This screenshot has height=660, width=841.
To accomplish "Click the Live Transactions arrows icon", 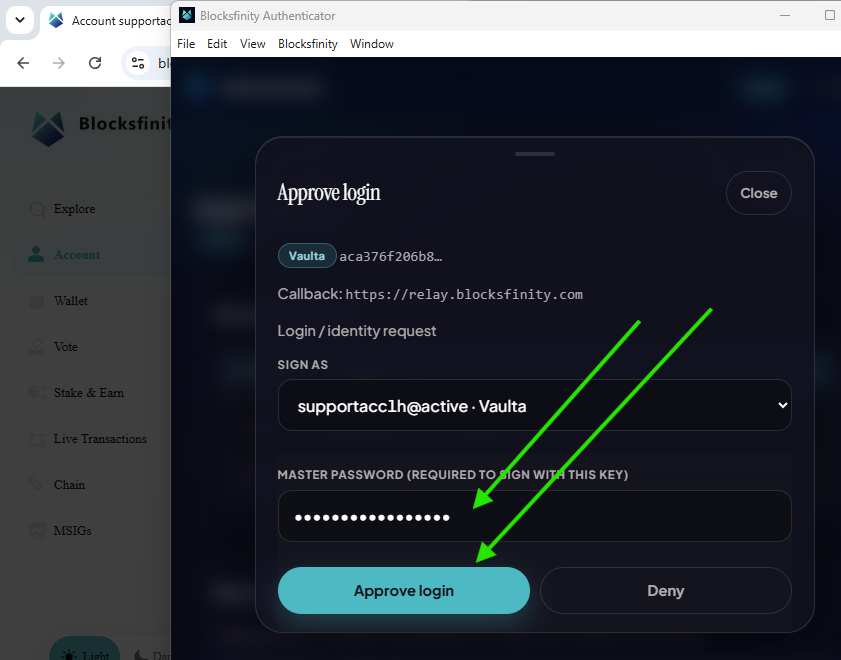I will (36, 439).
